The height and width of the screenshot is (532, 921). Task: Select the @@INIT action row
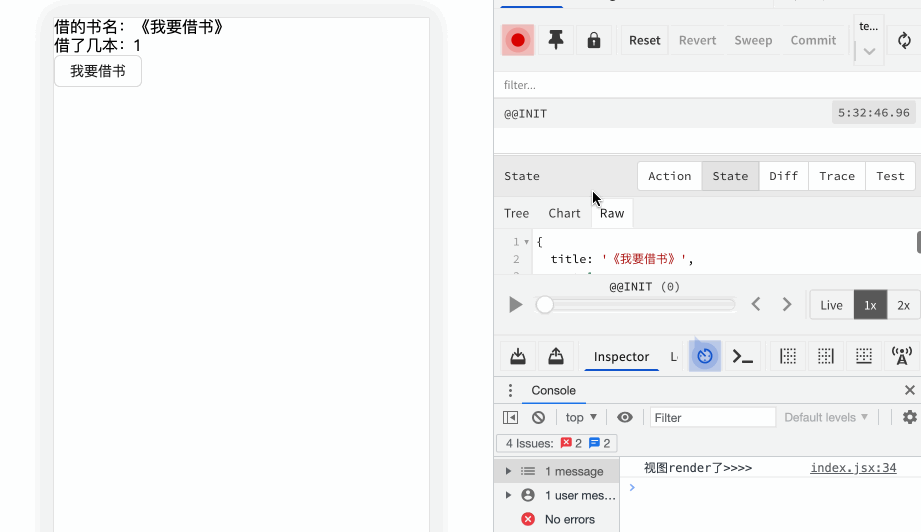707,113
